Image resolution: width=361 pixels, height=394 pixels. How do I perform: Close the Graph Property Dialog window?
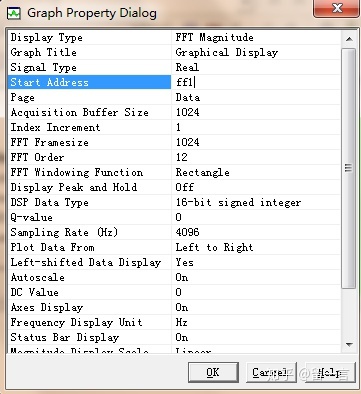click(337, 8)
